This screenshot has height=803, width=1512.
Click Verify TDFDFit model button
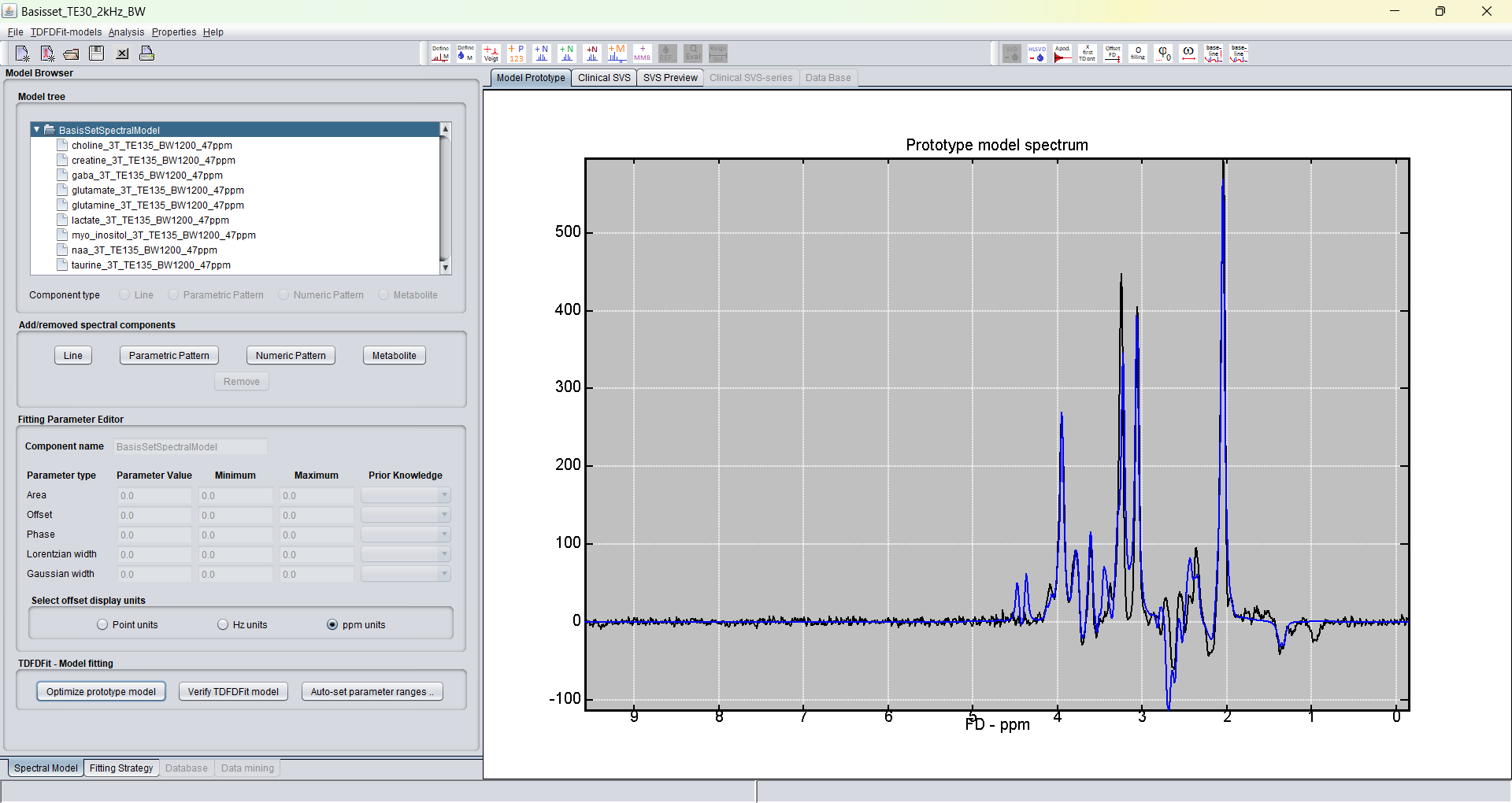pos(233,692)
